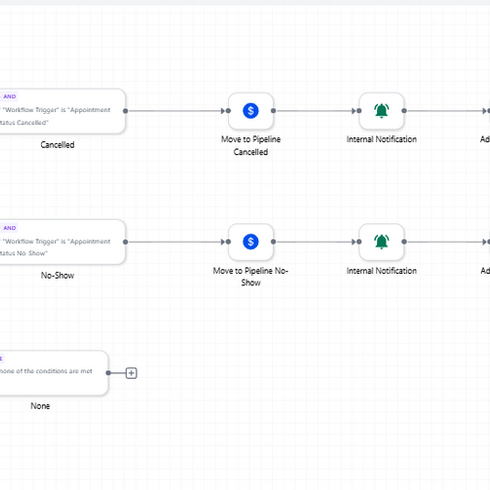
Task: Click input dot of No-Show pipeline node
Action: pyautogui.click(x=228, y=242)
